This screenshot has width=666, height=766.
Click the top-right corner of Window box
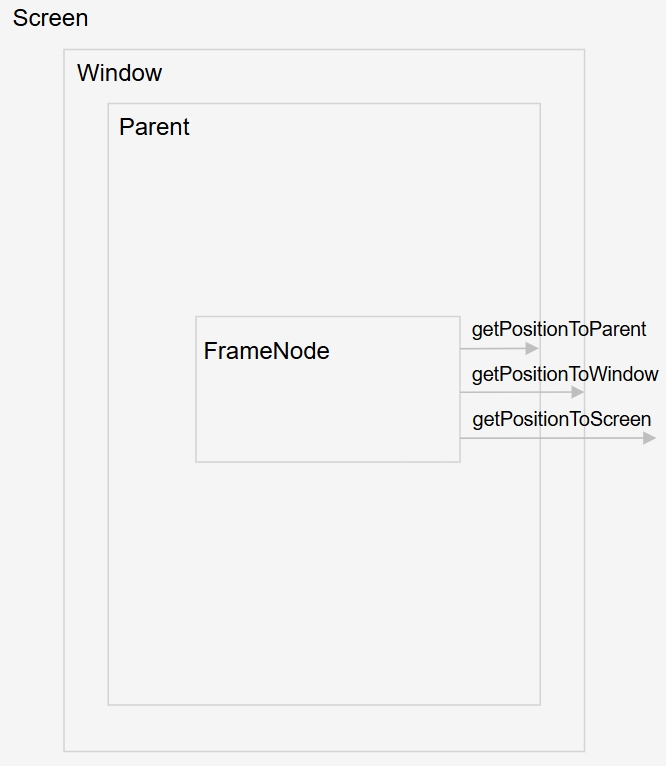(584, 50)
